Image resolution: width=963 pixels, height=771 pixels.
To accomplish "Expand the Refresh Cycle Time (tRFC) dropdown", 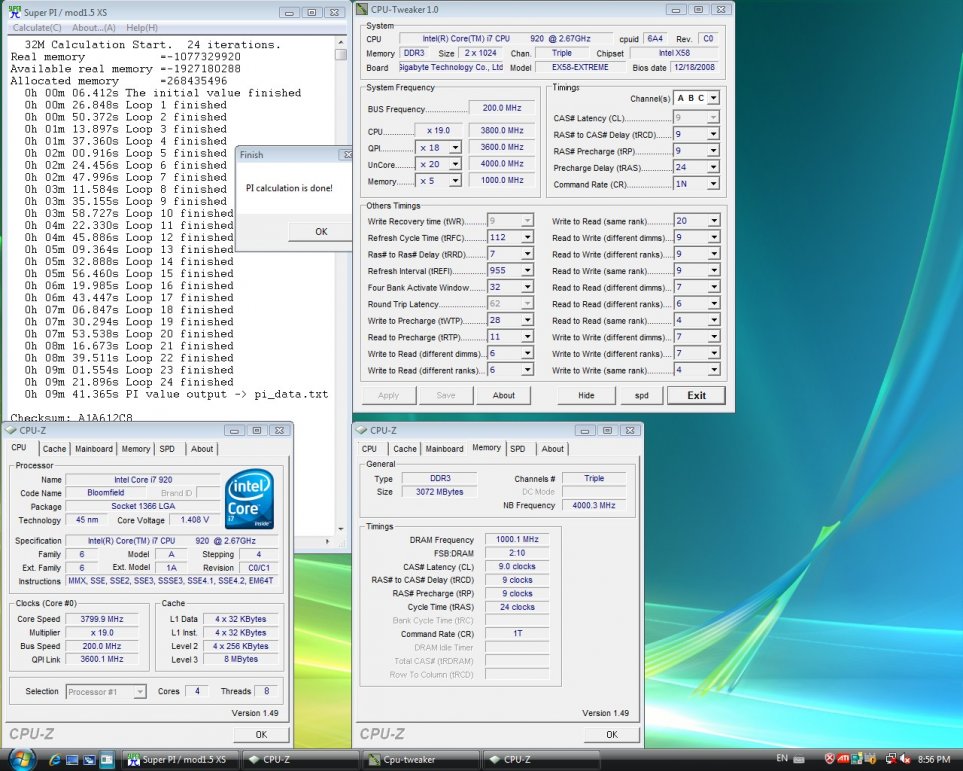I will pos(527,238).
